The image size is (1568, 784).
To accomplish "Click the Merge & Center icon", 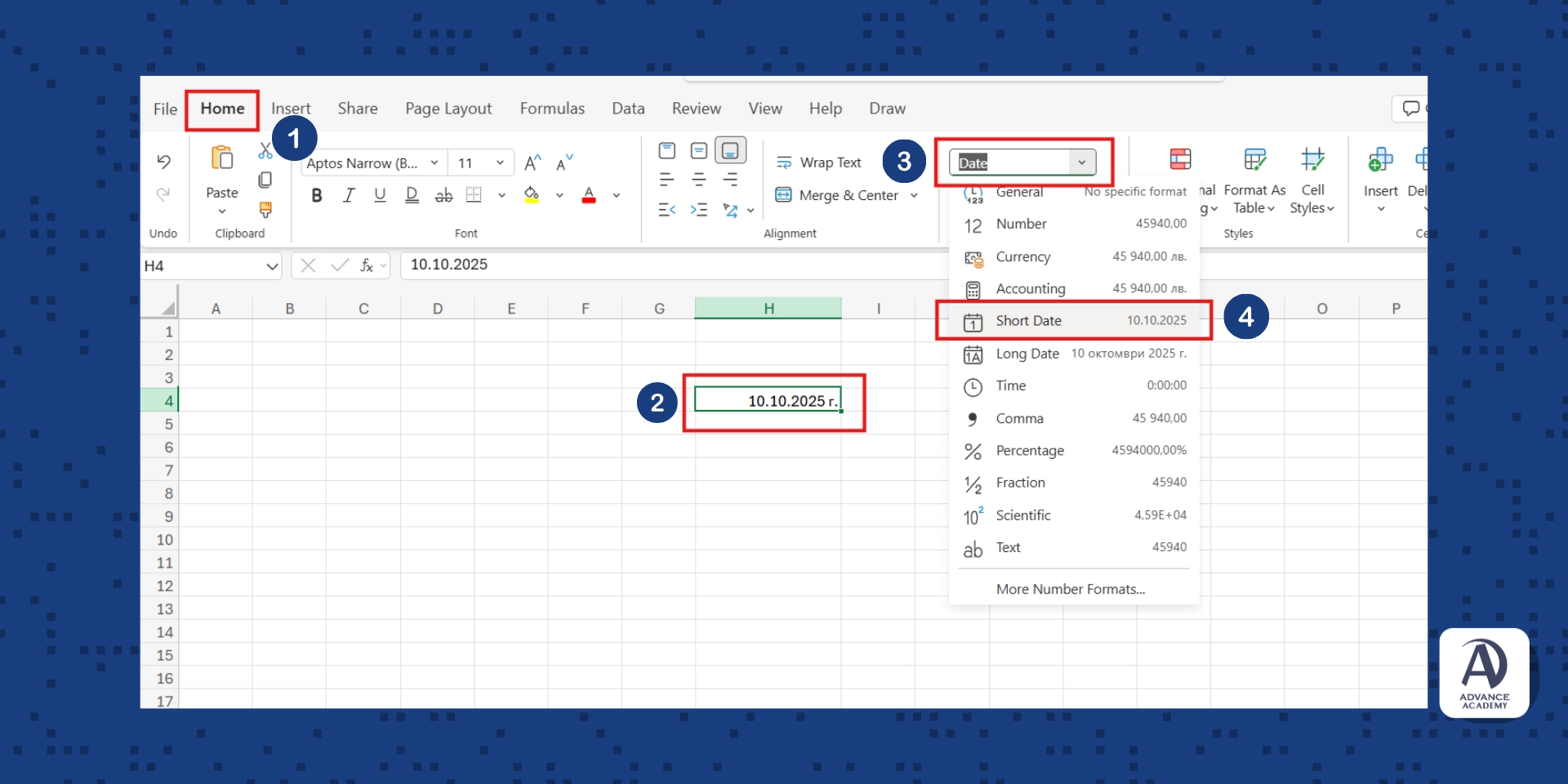I will click(783, 195).
